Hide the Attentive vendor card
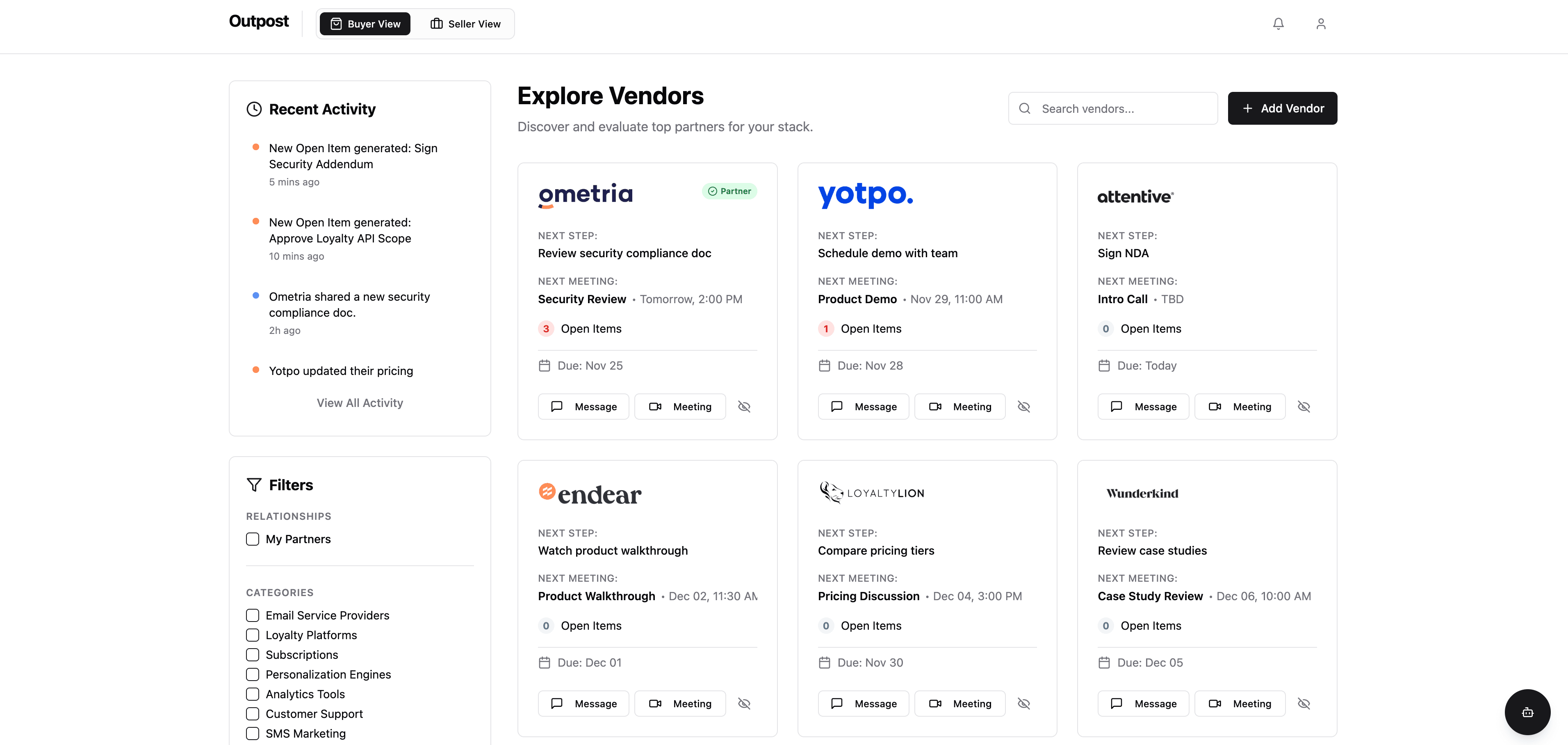 [1304, 406]
